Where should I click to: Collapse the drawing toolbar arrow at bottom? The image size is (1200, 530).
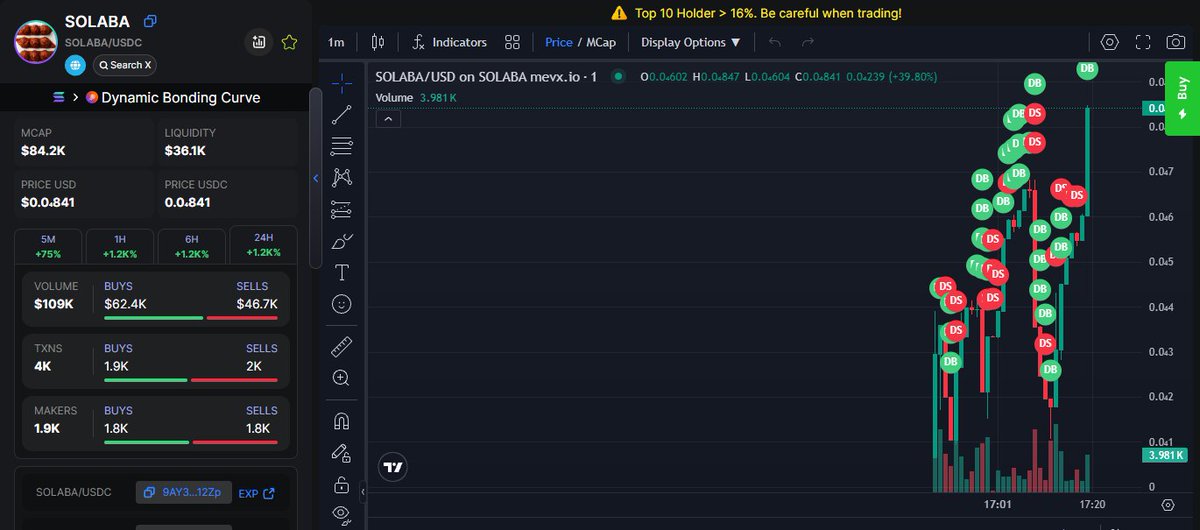[363, 493]
